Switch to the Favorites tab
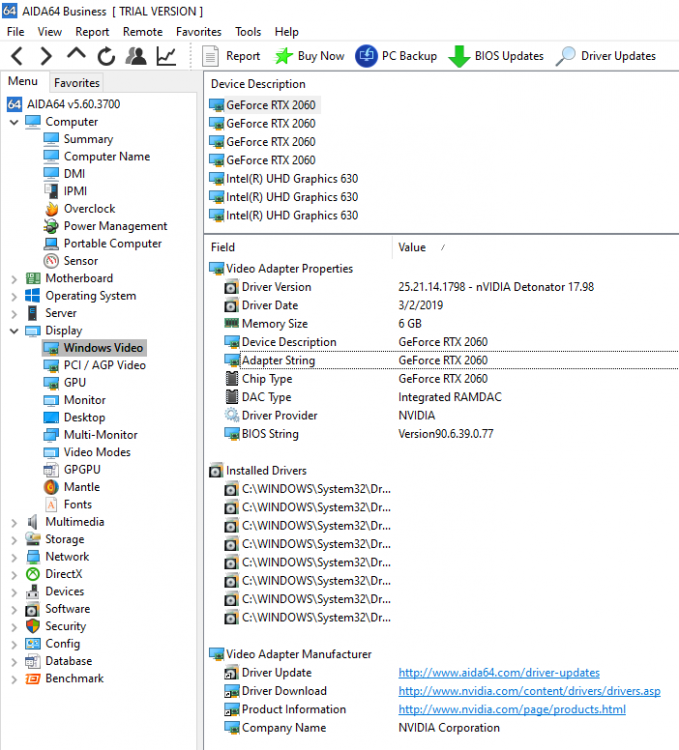Viewport: 679px width, 750px height. coord(77,83)
